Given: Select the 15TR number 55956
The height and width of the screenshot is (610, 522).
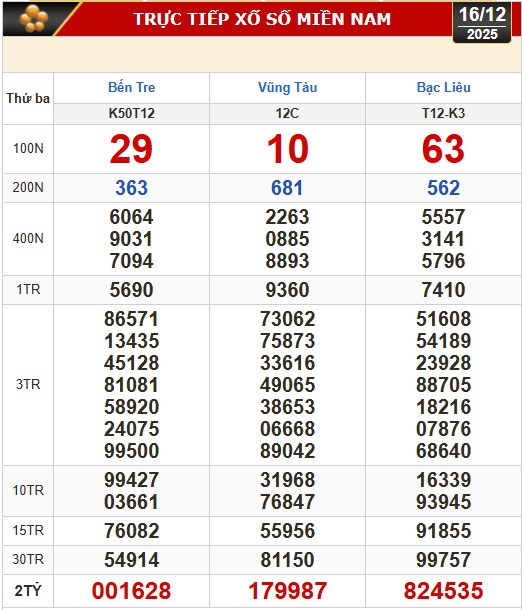Looking at the screenshot, I should (x=287, y=531).
